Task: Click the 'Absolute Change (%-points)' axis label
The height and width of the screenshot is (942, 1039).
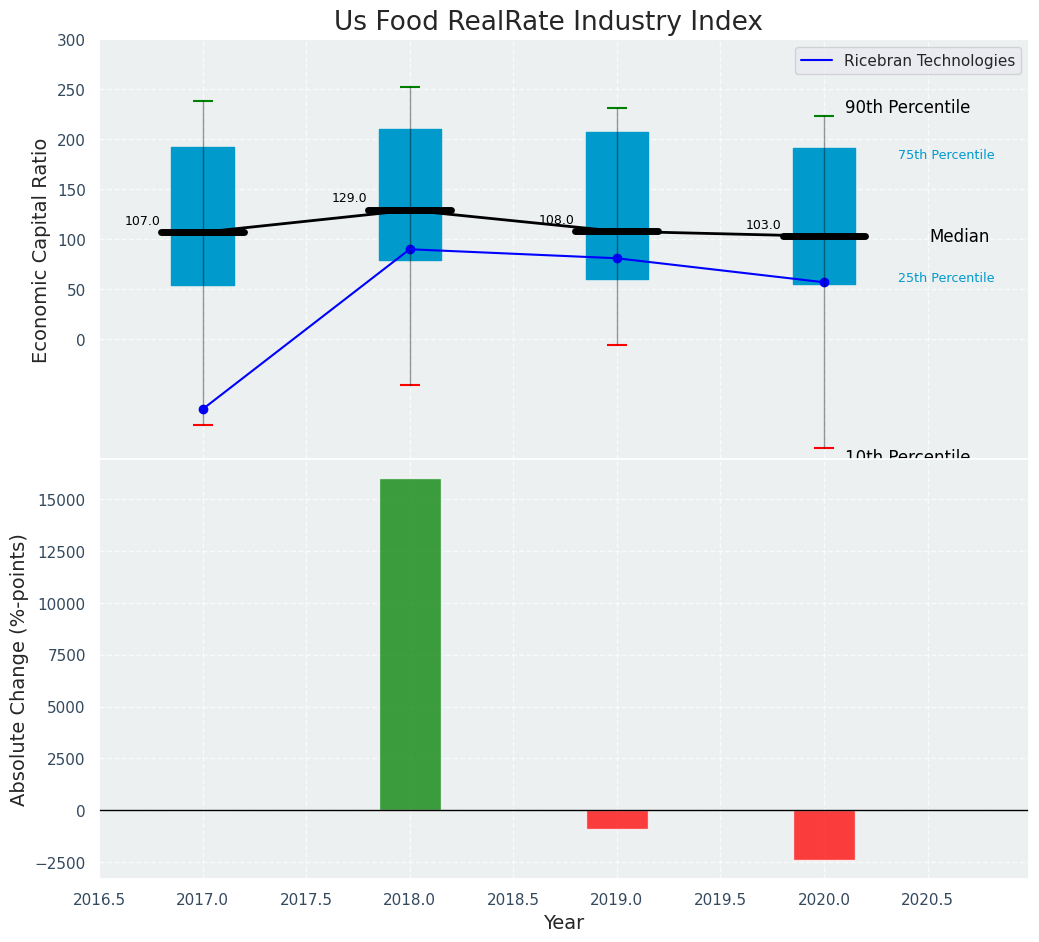Action: coord(18,670)
